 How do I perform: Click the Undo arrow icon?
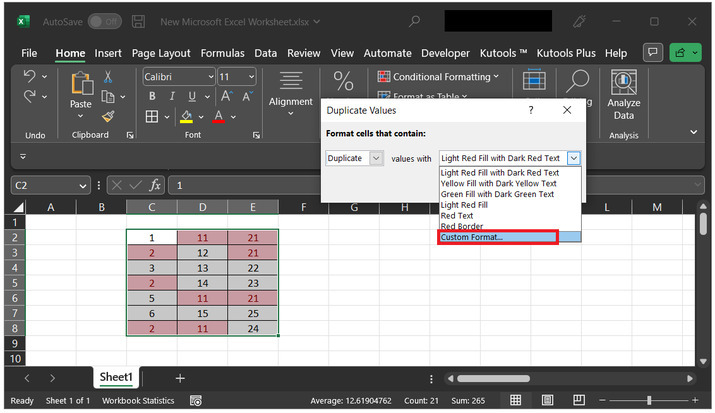tap(29, 76)
